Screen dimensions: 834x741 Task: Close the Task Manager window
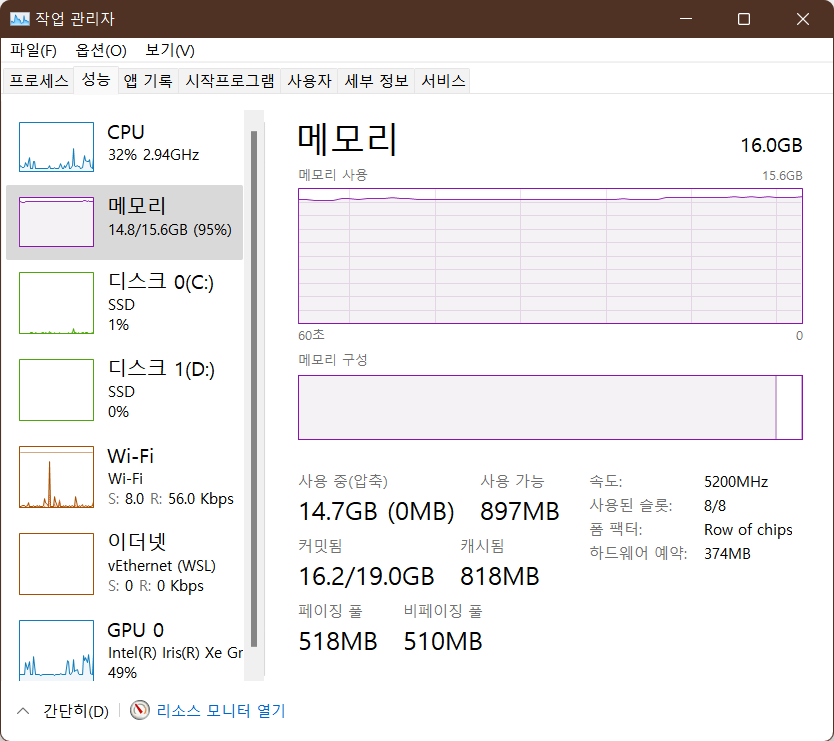pyautogui.click(x=803, y=19)
